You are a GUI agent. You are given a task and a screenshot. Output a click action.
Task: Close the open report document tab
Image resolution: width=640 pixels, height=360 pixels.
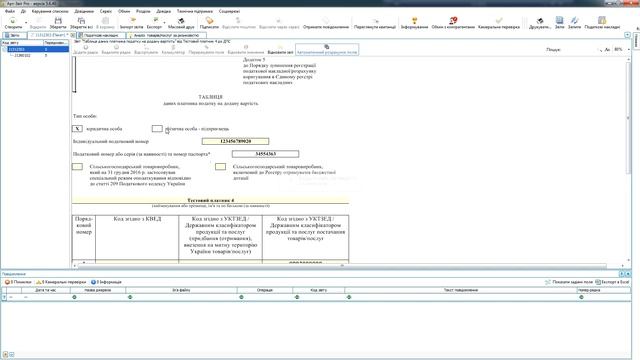73,36
